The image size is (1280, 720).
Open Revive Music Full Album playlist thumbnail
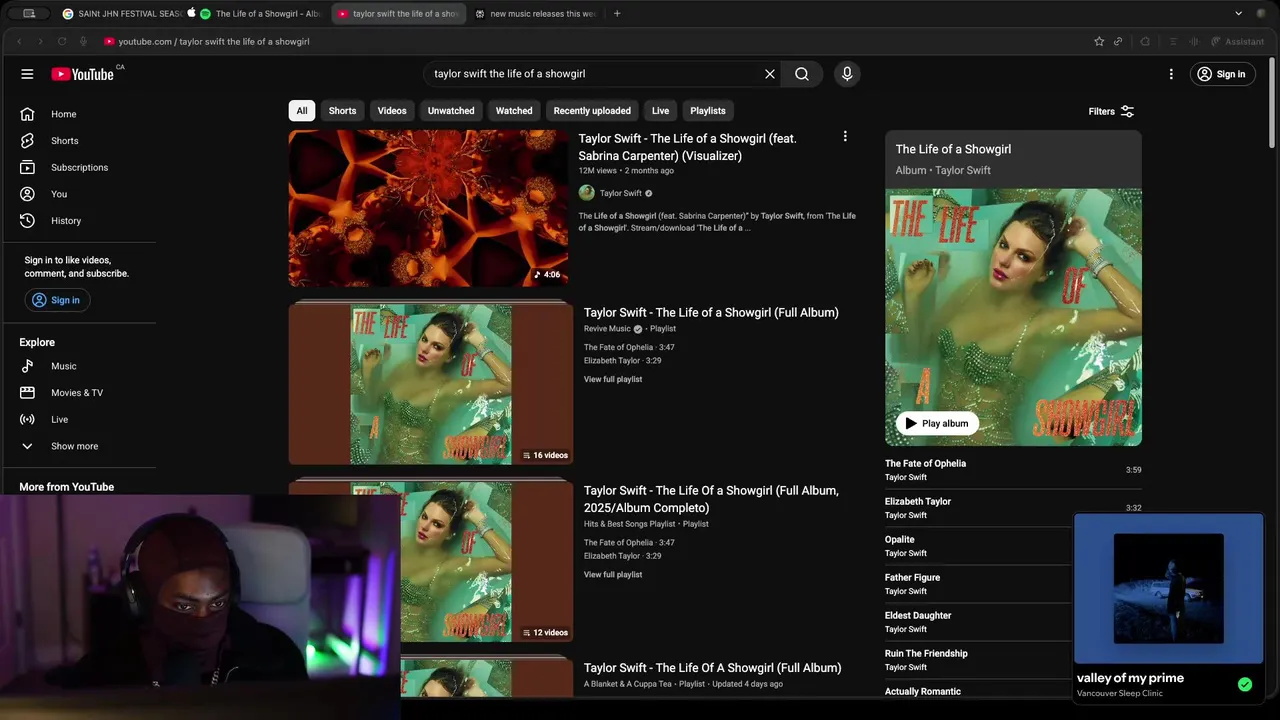click(x=431, y=384)
